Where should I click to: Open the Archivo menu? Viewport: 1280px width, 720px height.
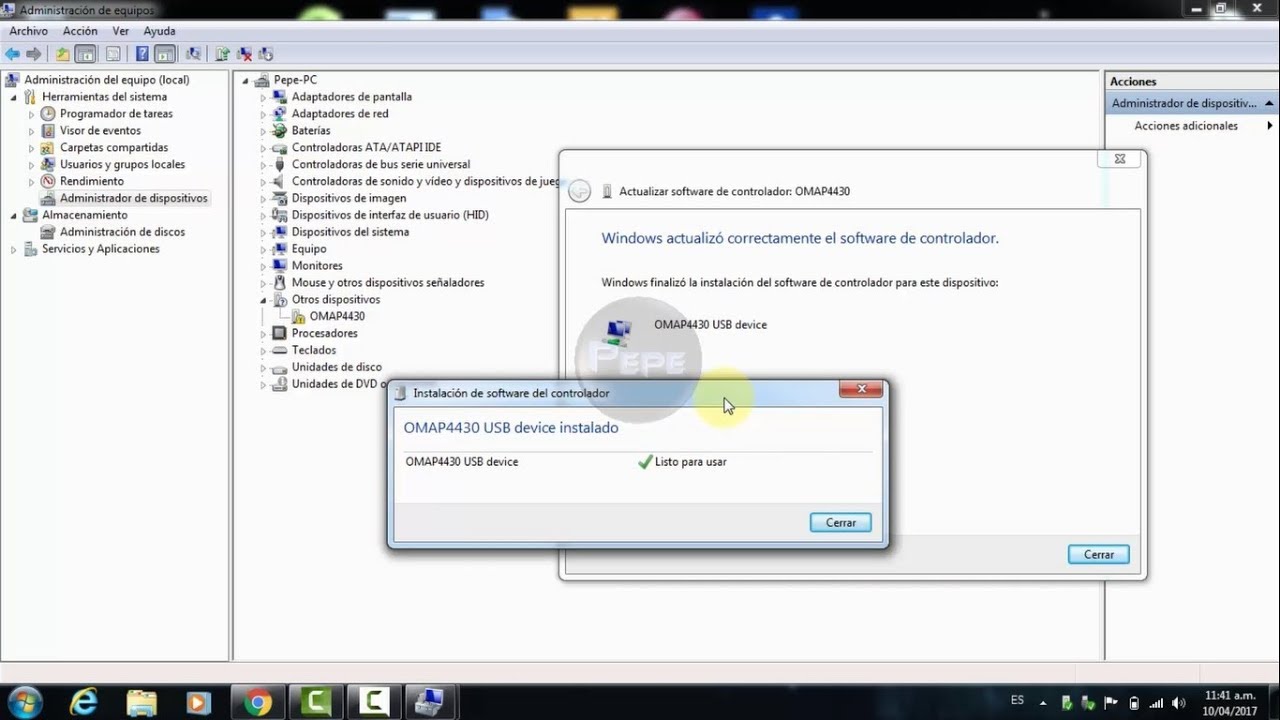pos(29,31)
